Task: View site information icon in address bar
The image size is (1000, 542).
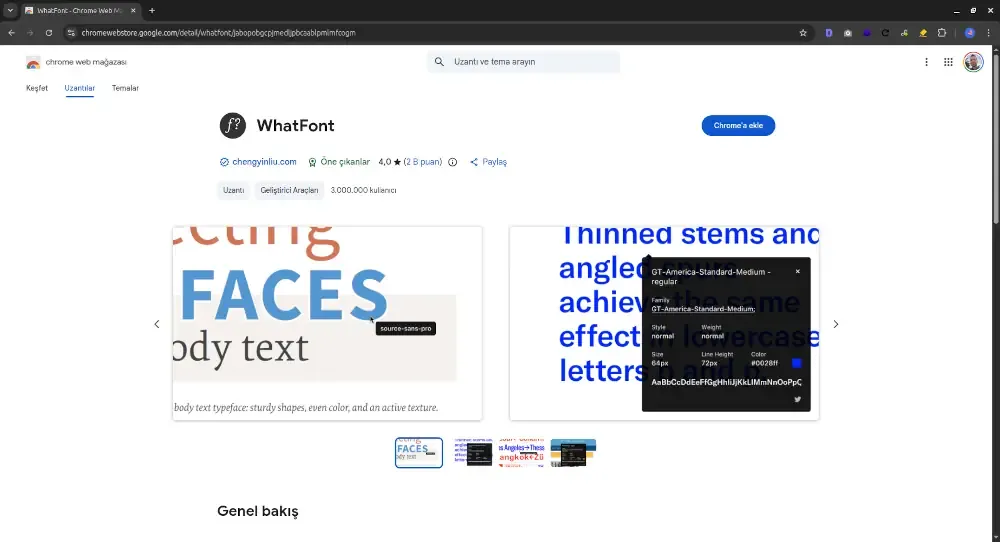Action: point(71,33)
